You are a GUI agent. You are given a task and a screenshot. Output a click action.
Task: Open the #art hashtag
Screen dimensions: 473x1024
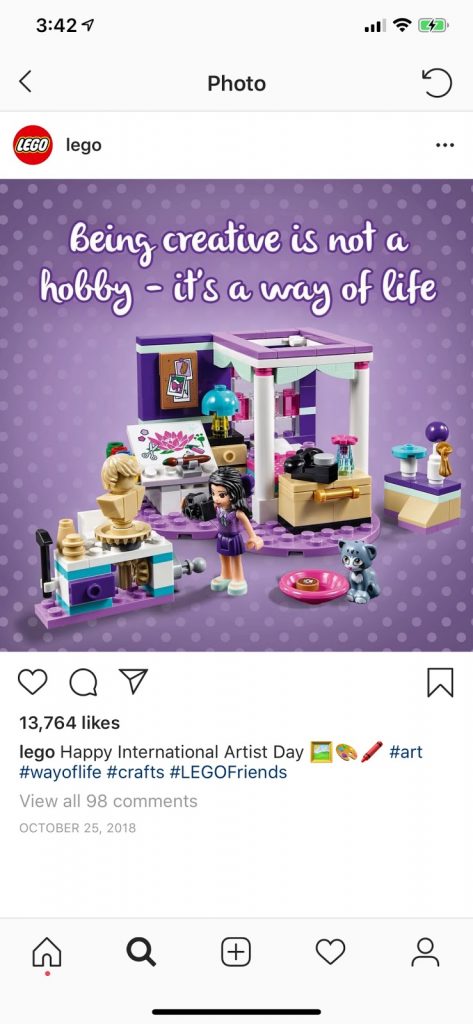coord(406,752)
